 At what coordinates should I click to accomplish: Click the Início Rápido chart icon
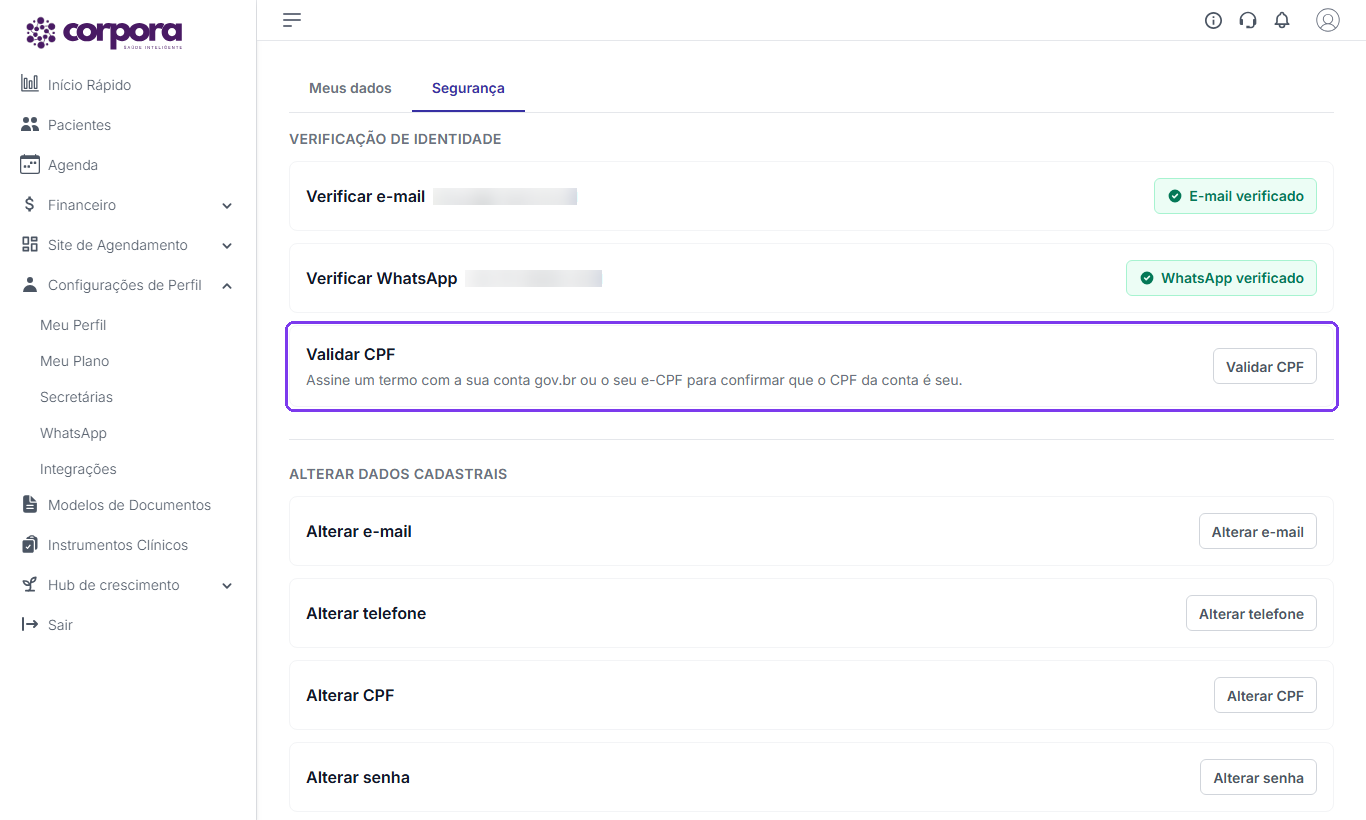tap(30, 84)
